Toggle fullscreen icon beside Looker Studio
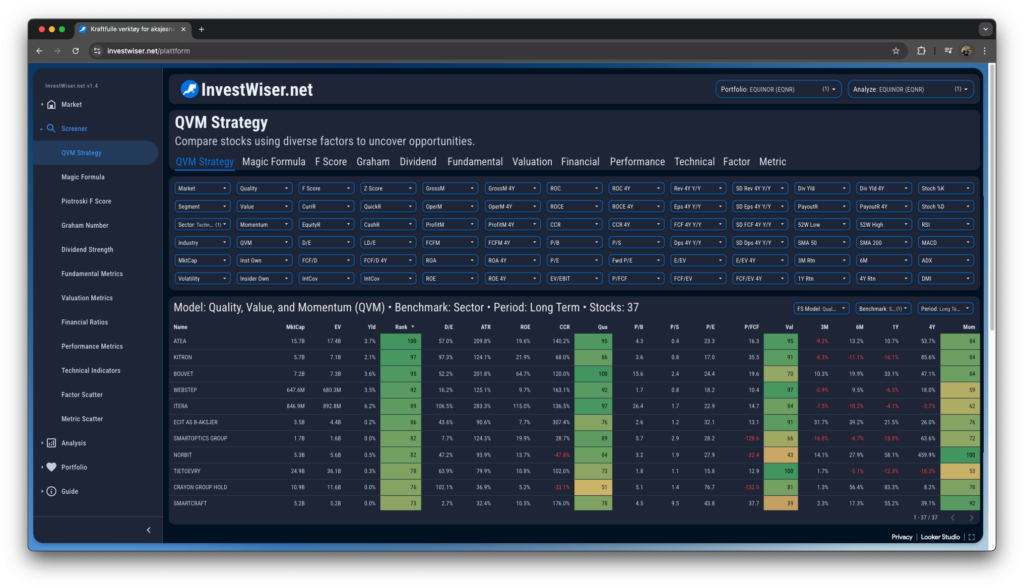 972,537
